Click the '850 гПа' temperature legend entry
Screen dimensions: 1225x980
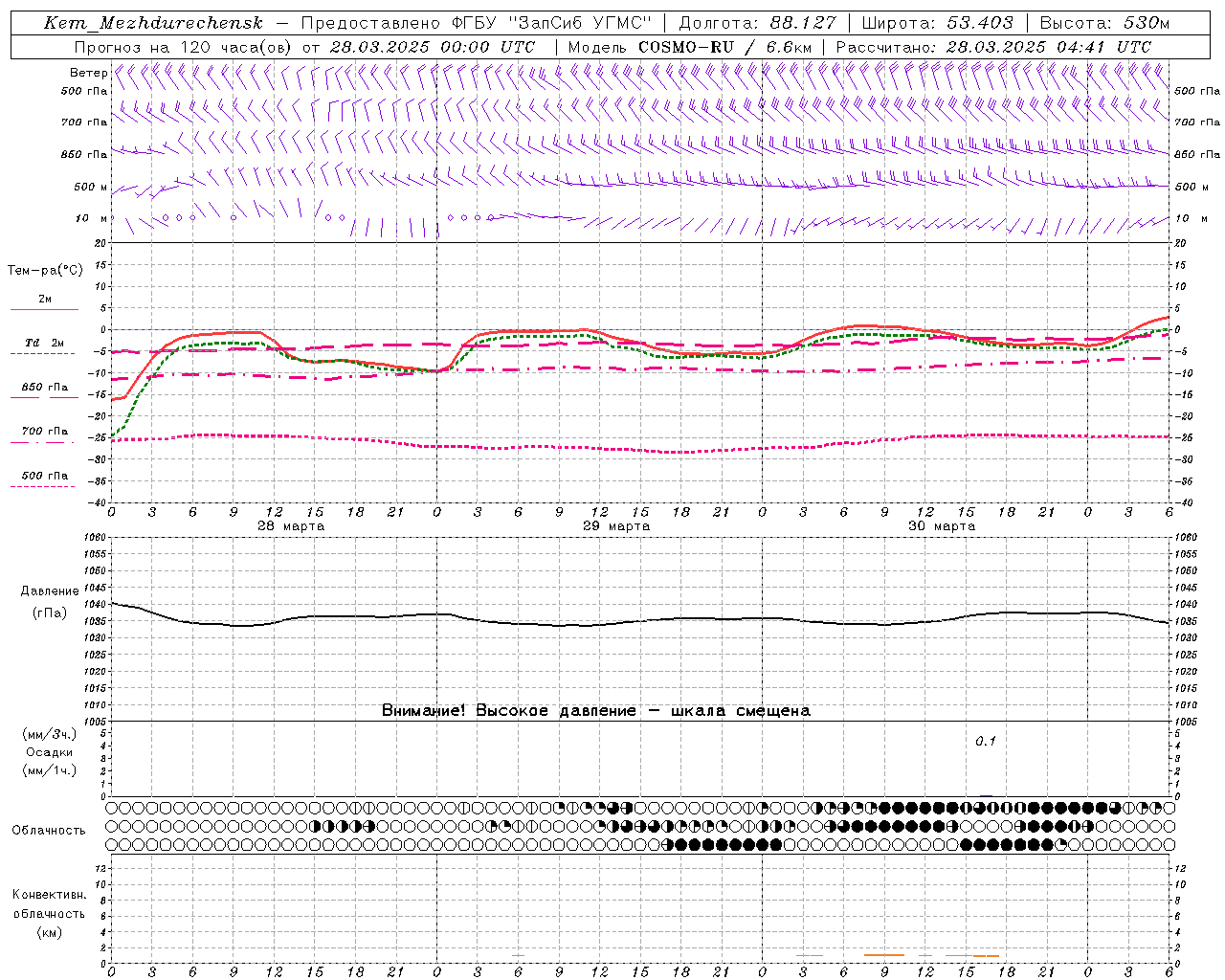[45, 388]
